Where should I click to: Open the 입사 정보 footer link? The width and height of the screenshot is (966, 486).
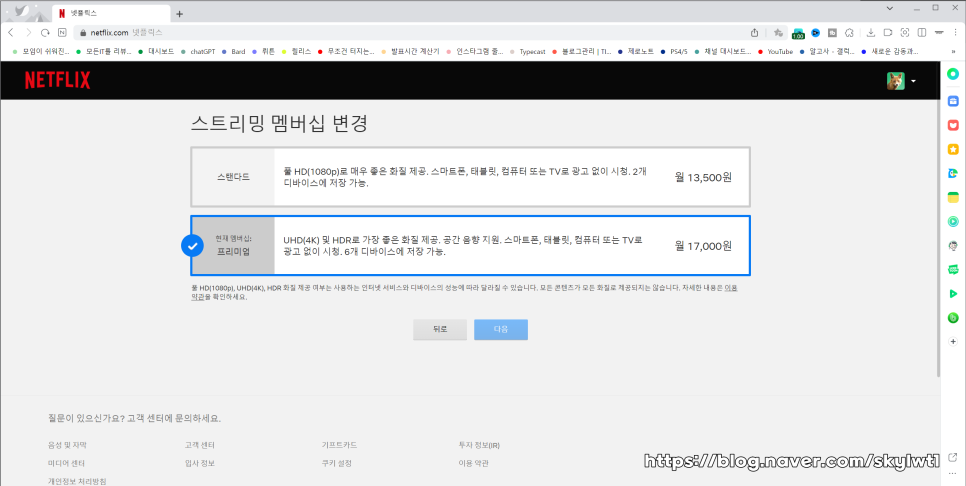(199, 463)
